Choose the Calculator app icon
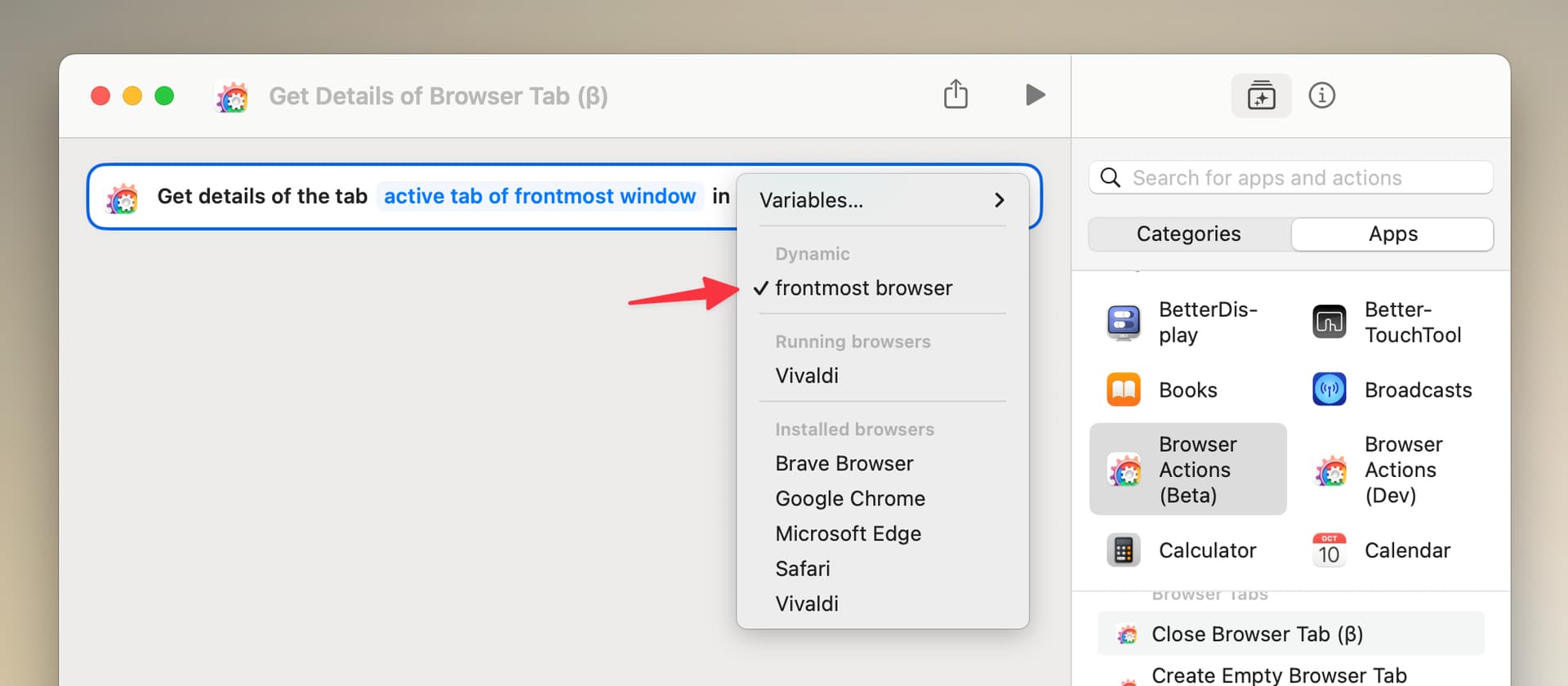 coord(1124,550)
